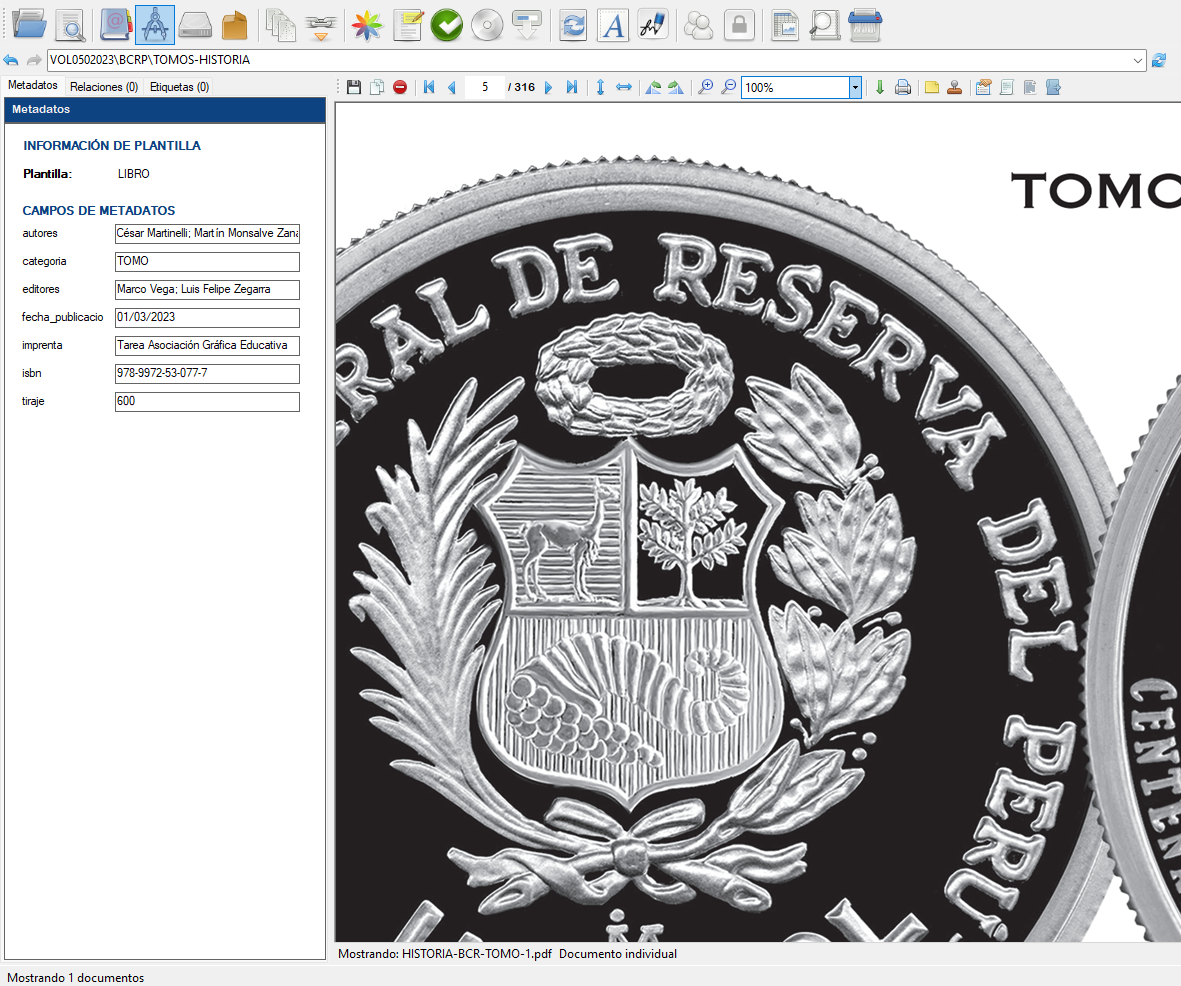Screen dimensions: 1181x986
Task: Fit the page to window width
Action: tap(623, 87)
